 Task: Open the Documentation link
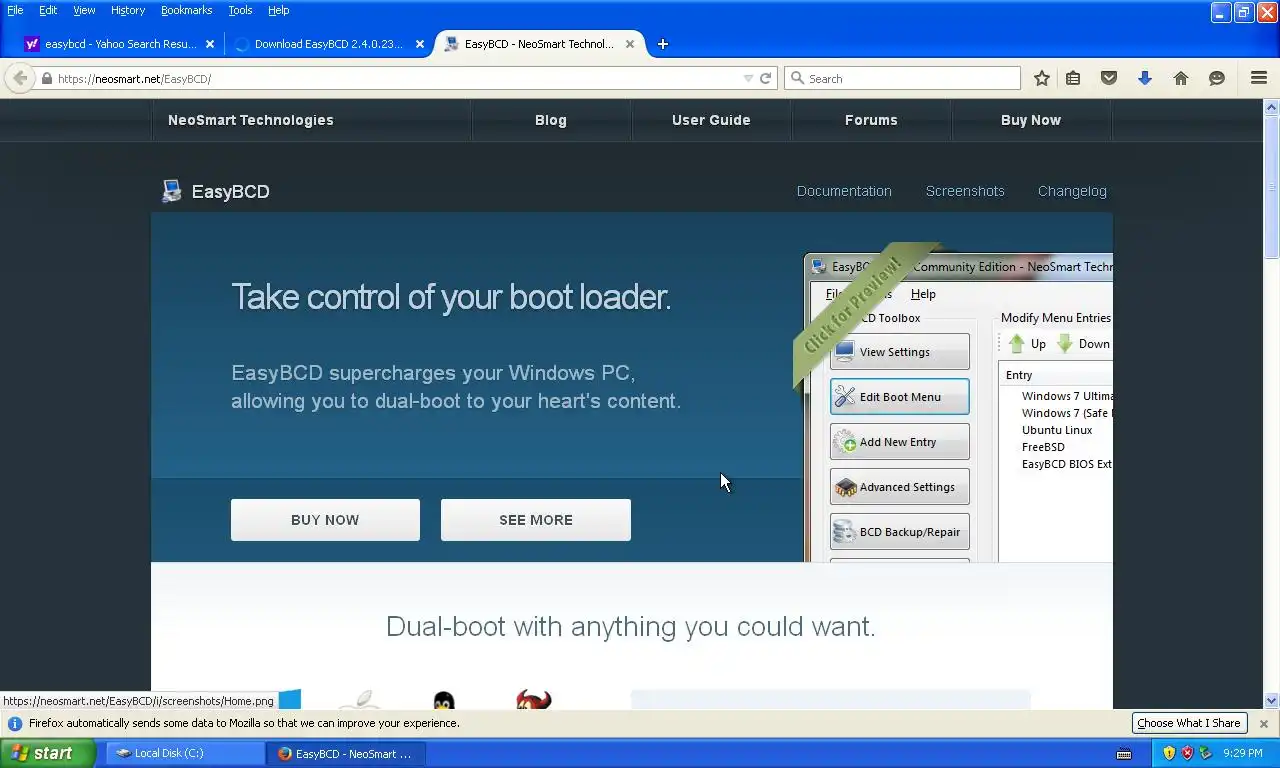pyautogui.click(x=844, y=191)
